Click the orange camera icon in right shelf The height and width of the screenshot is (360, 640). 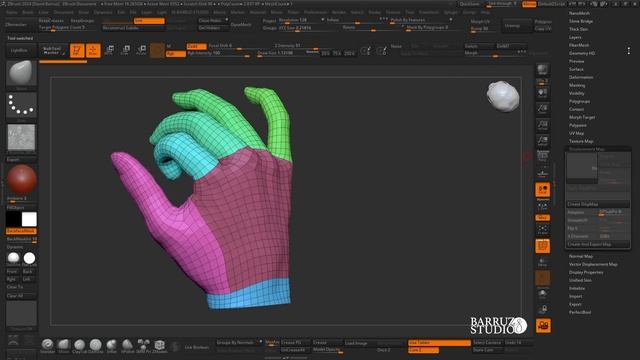(x=543, y=325)
